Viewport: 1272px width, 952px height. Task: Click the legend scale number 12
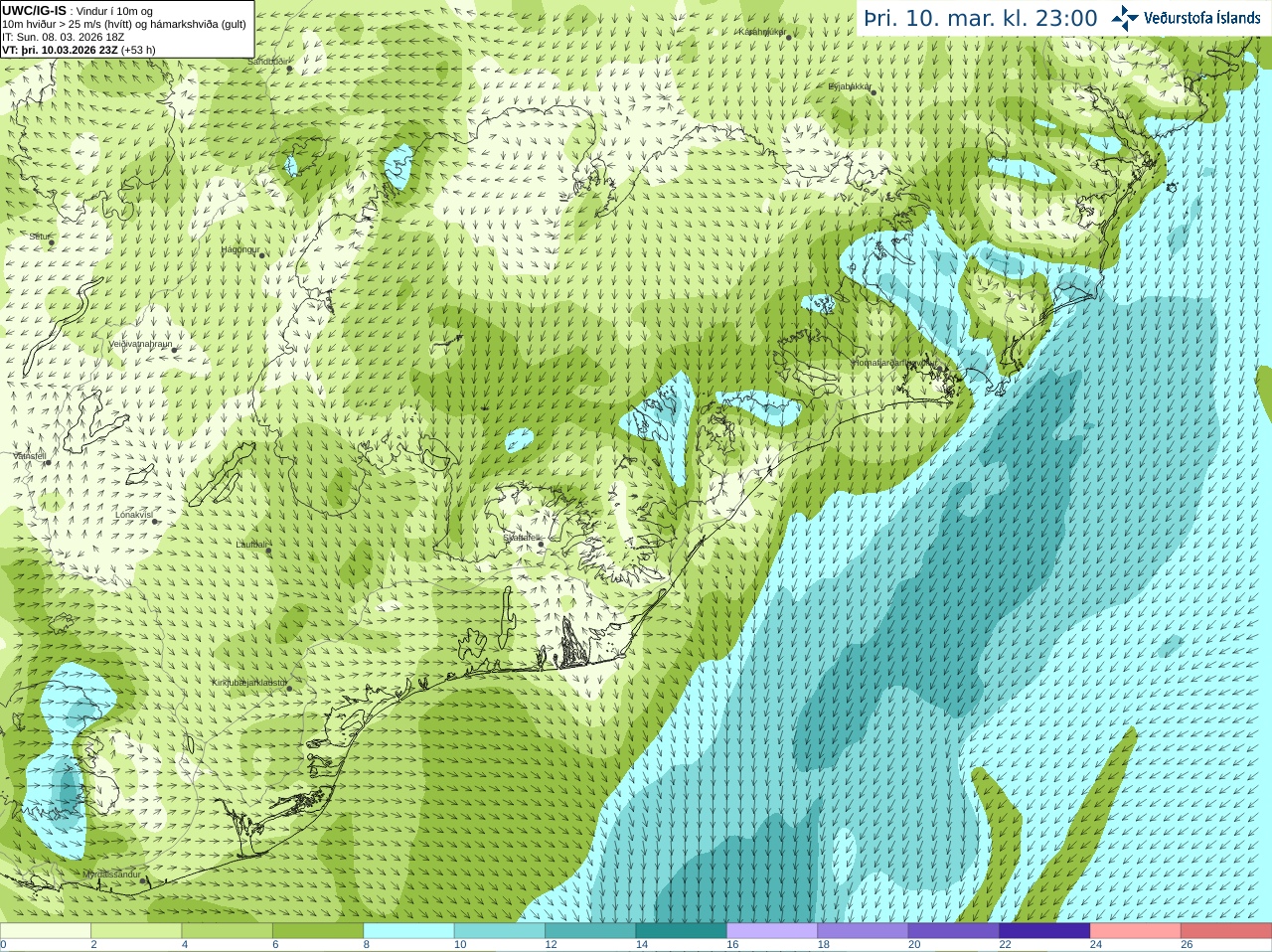[551, 945]
